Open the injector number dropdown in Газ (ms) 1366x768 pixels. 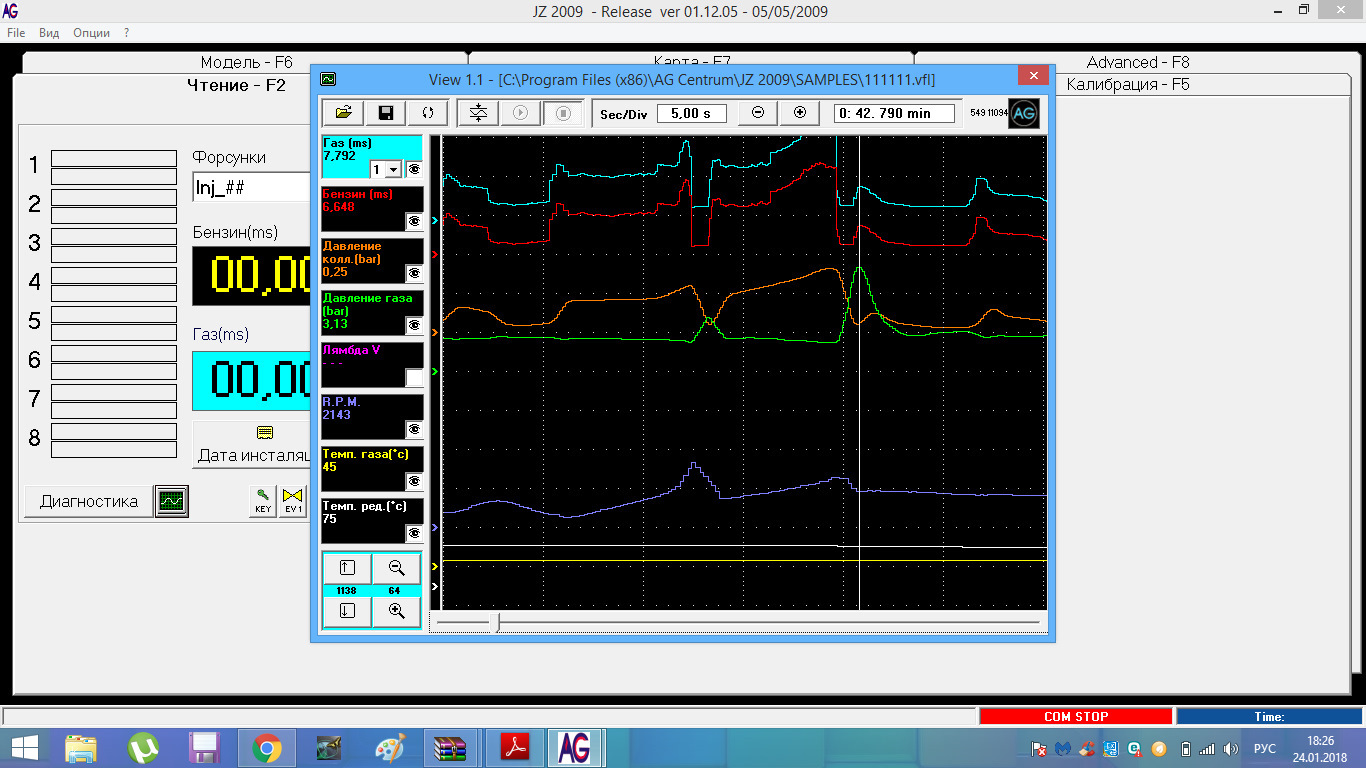(x=394, y=170)
